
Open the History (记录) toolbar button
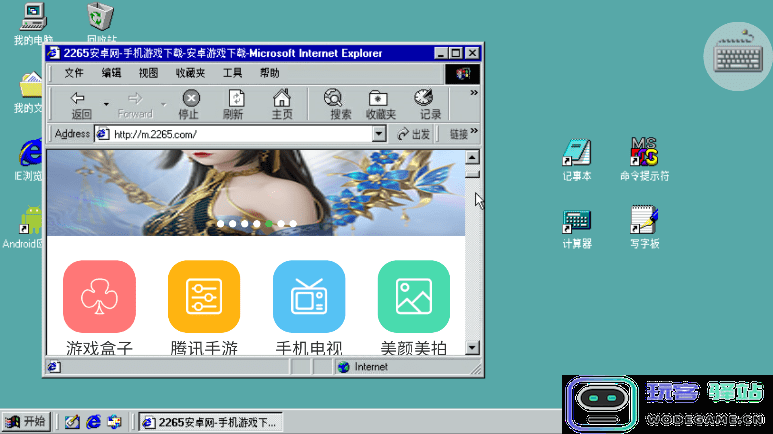(429, 104)
